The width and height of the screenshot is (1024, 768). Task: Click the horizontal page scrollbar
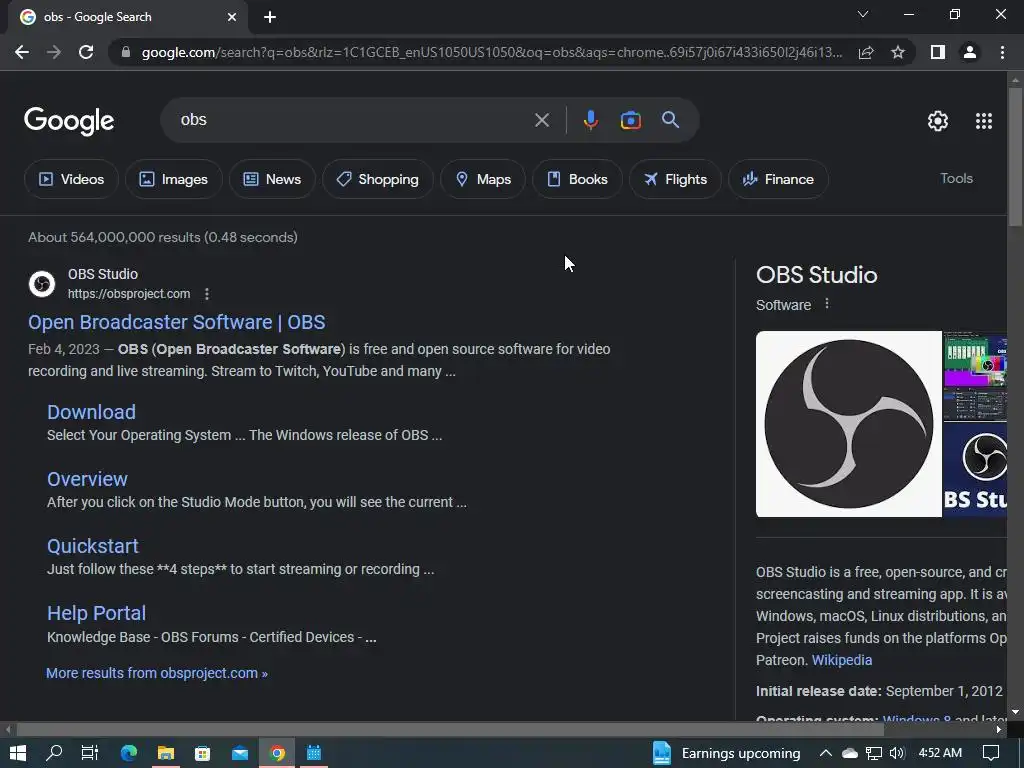point(450,729)
